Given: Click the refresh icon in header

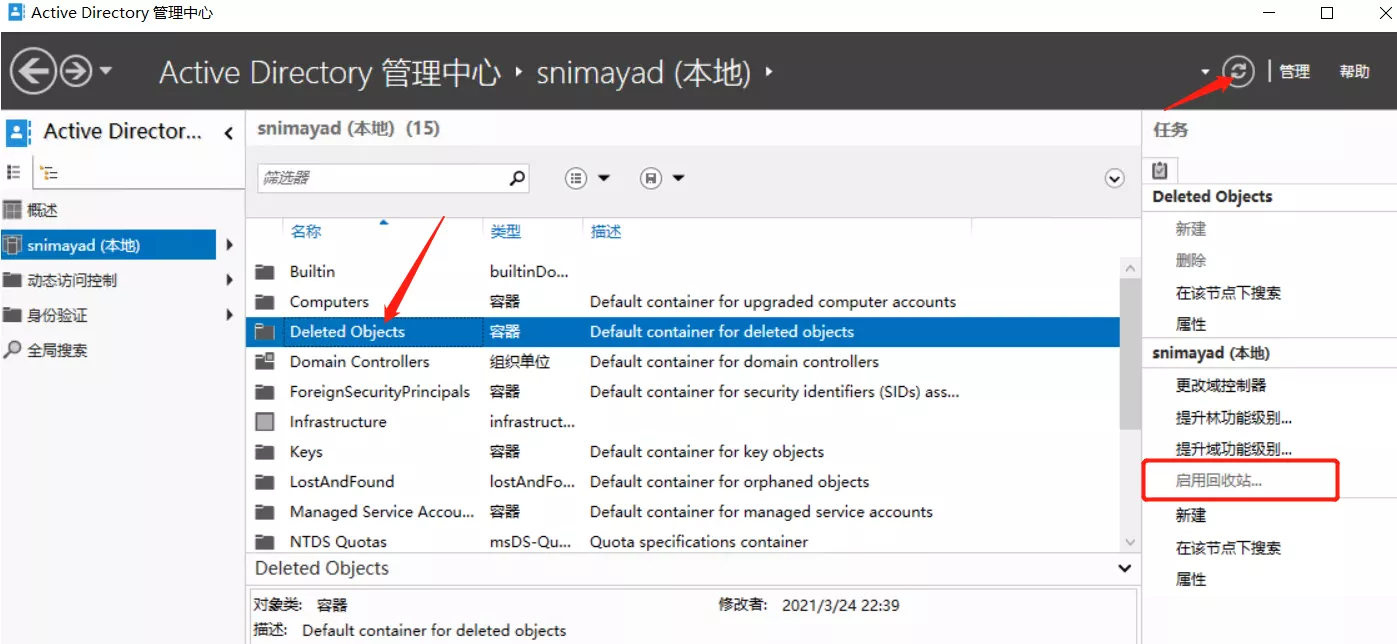Looking at the screenshot, I should point(1238,71).
